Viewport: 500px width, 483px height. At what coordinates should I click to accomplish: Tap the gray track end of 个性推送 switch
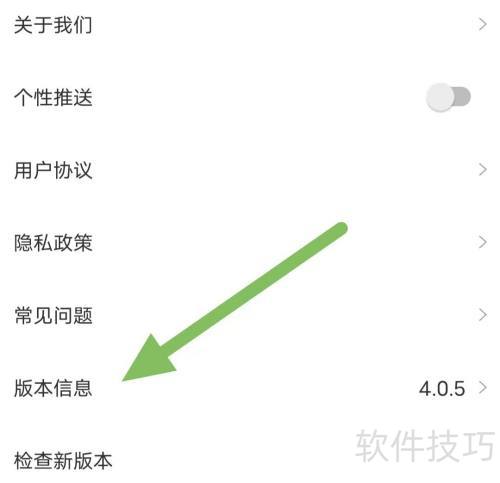point(464,97)
